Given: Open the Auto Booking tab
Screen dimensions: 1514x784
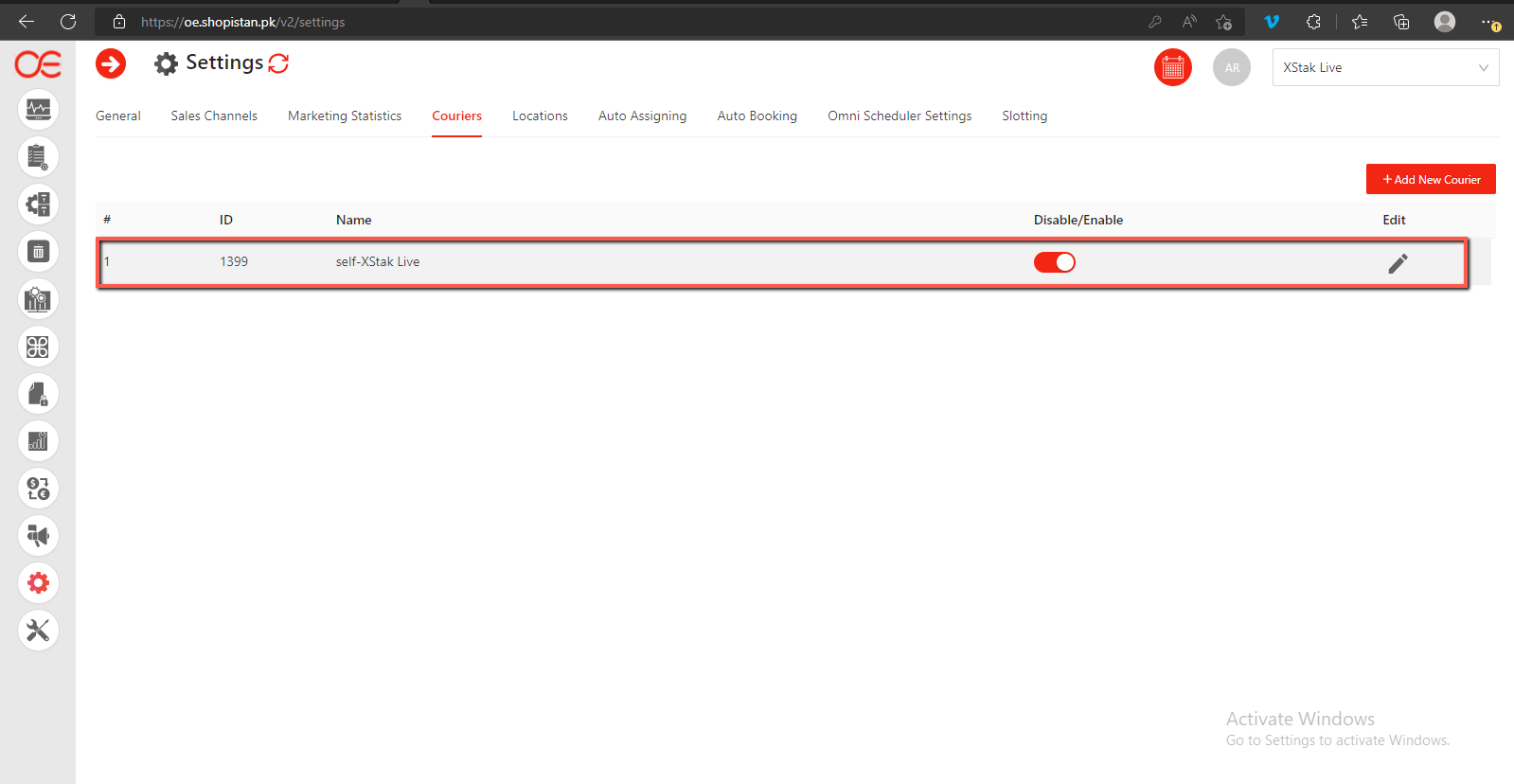Looking at the screenshot, I should pos(757,116).
